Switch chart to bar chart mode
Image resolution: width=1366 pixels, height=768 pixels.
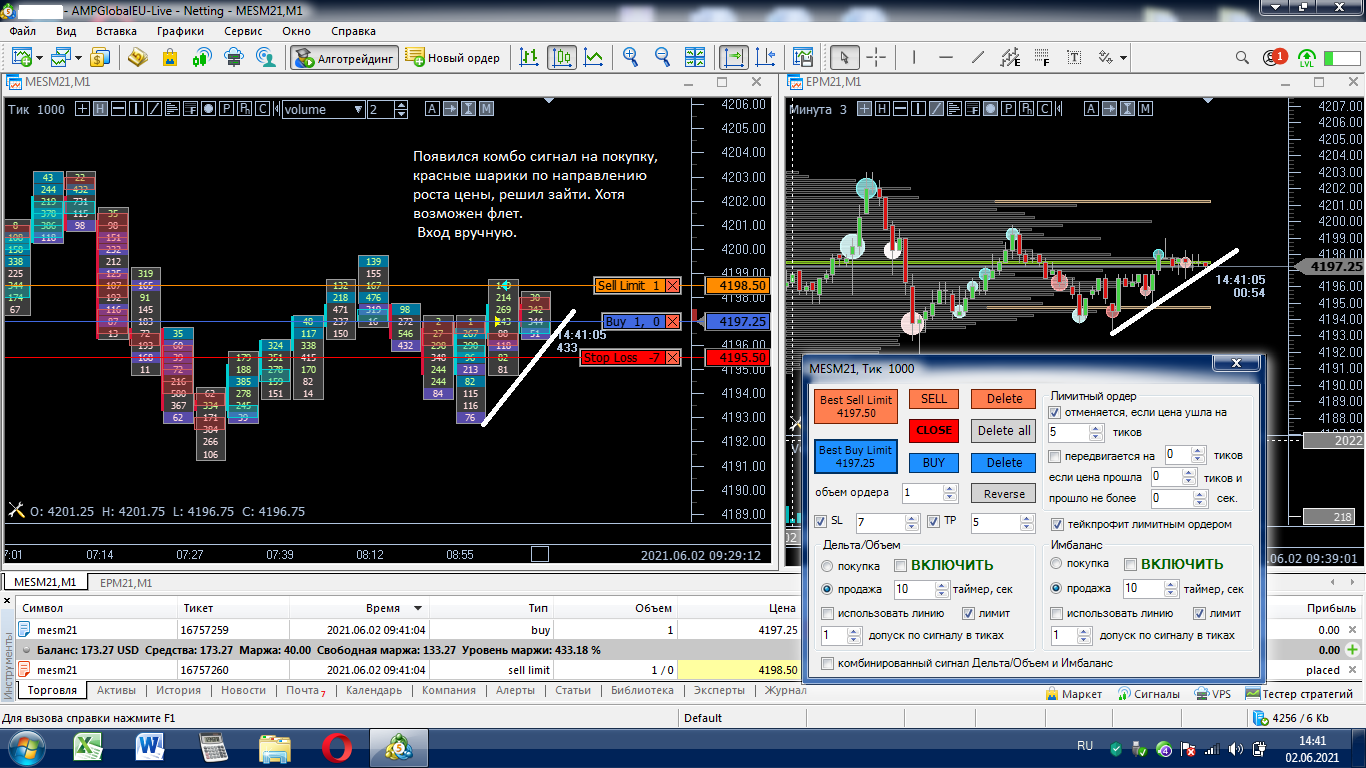(529, 57)
